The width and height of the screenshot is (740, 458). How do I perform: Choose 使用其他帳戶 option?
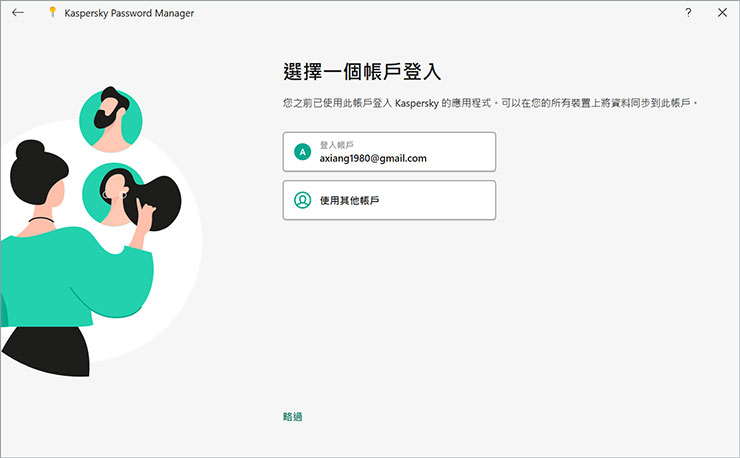[389, 200]
